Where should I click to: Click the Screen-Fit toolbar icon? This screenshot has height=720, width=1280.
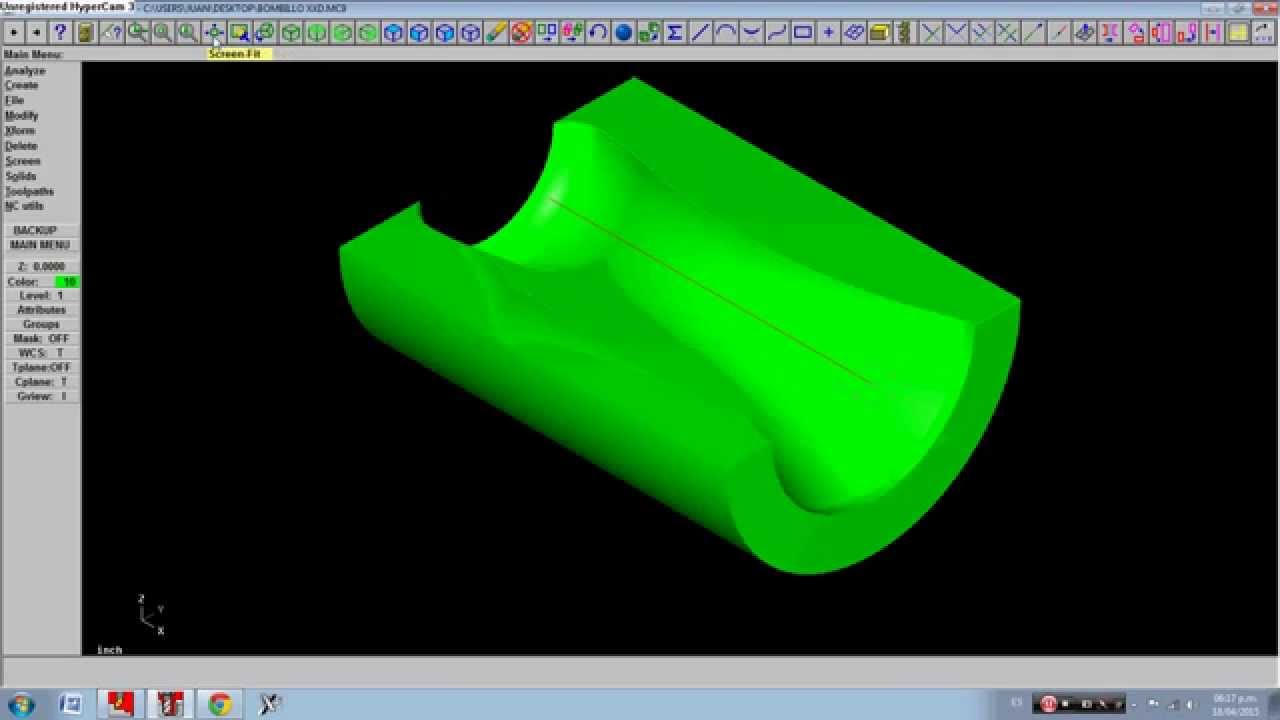[x=213, y=33]
